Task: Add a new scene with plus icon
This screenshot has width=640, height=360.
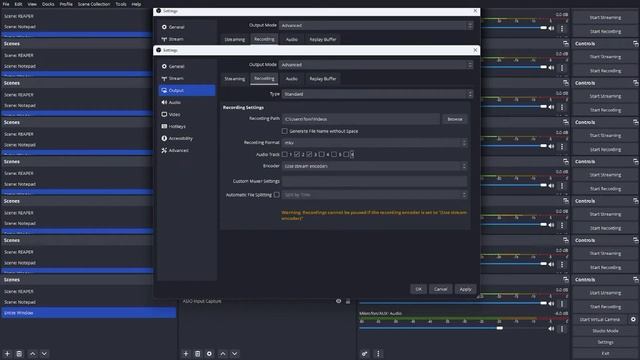Action: [7, 353]
